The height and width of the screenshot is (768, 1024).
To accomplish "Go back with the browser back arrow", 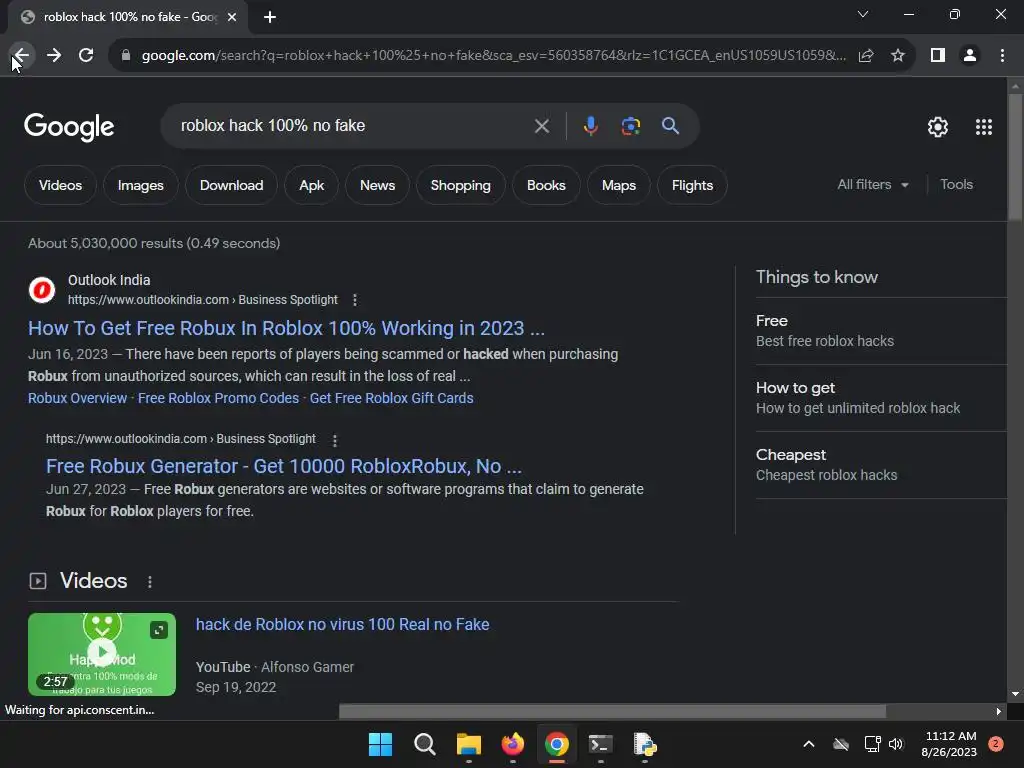I will tap(21, 56).
